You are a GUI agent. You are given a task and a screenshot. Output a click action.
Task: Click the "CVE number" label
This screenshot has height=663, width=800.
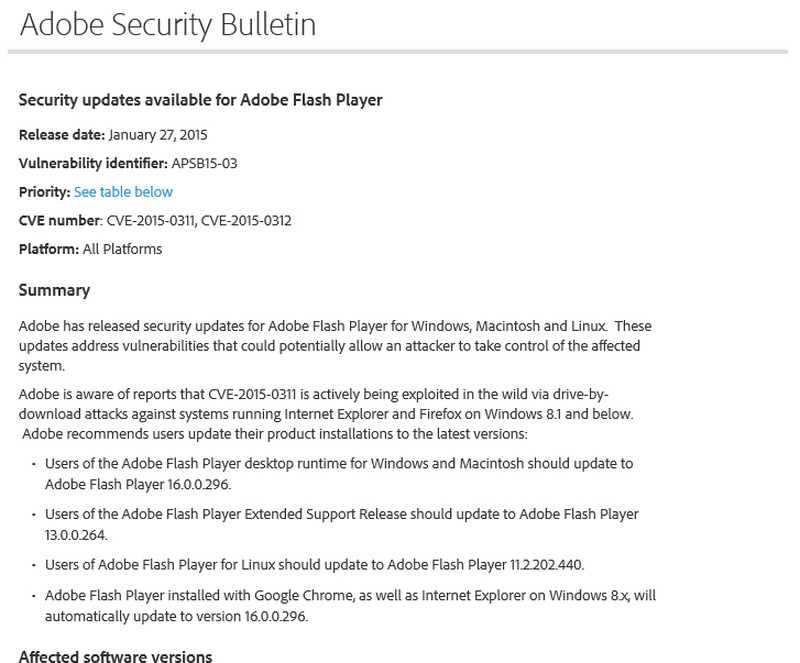click(60, 220)
